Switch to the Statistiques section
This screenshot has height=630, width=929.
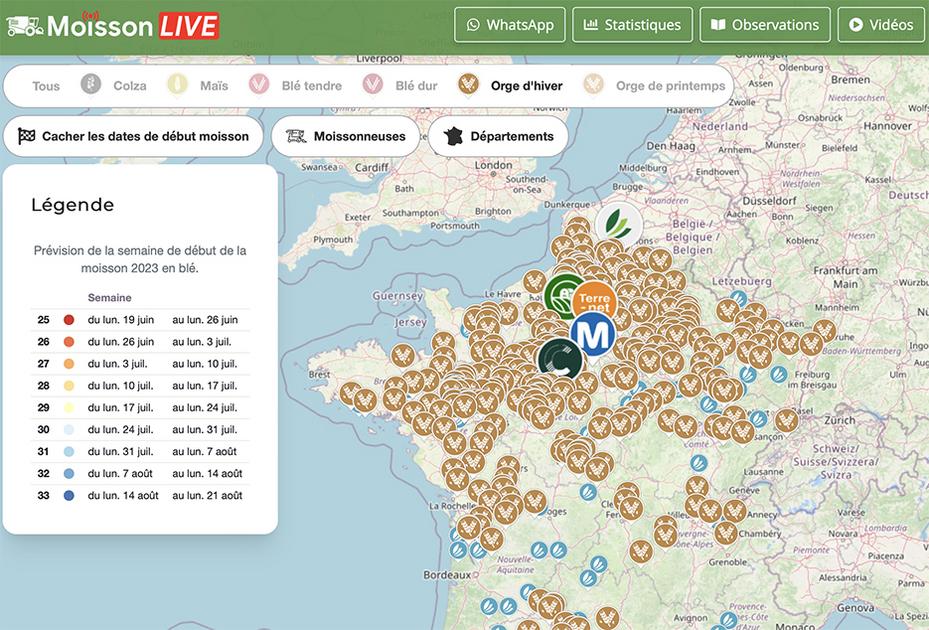click(x=632, y=24)
